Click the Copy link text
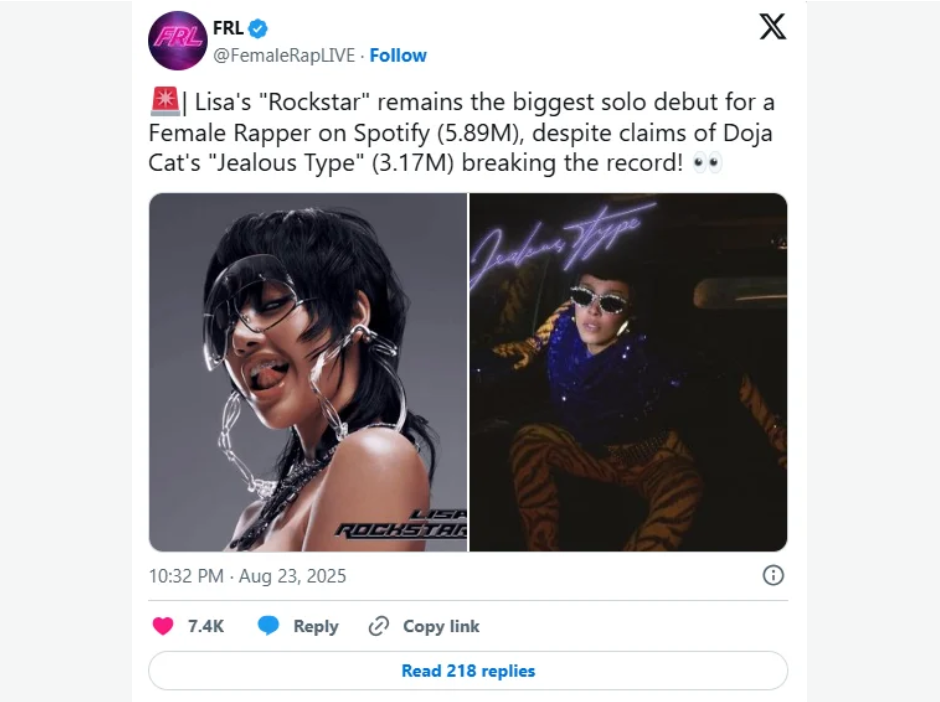 click(x=441, y=626)
